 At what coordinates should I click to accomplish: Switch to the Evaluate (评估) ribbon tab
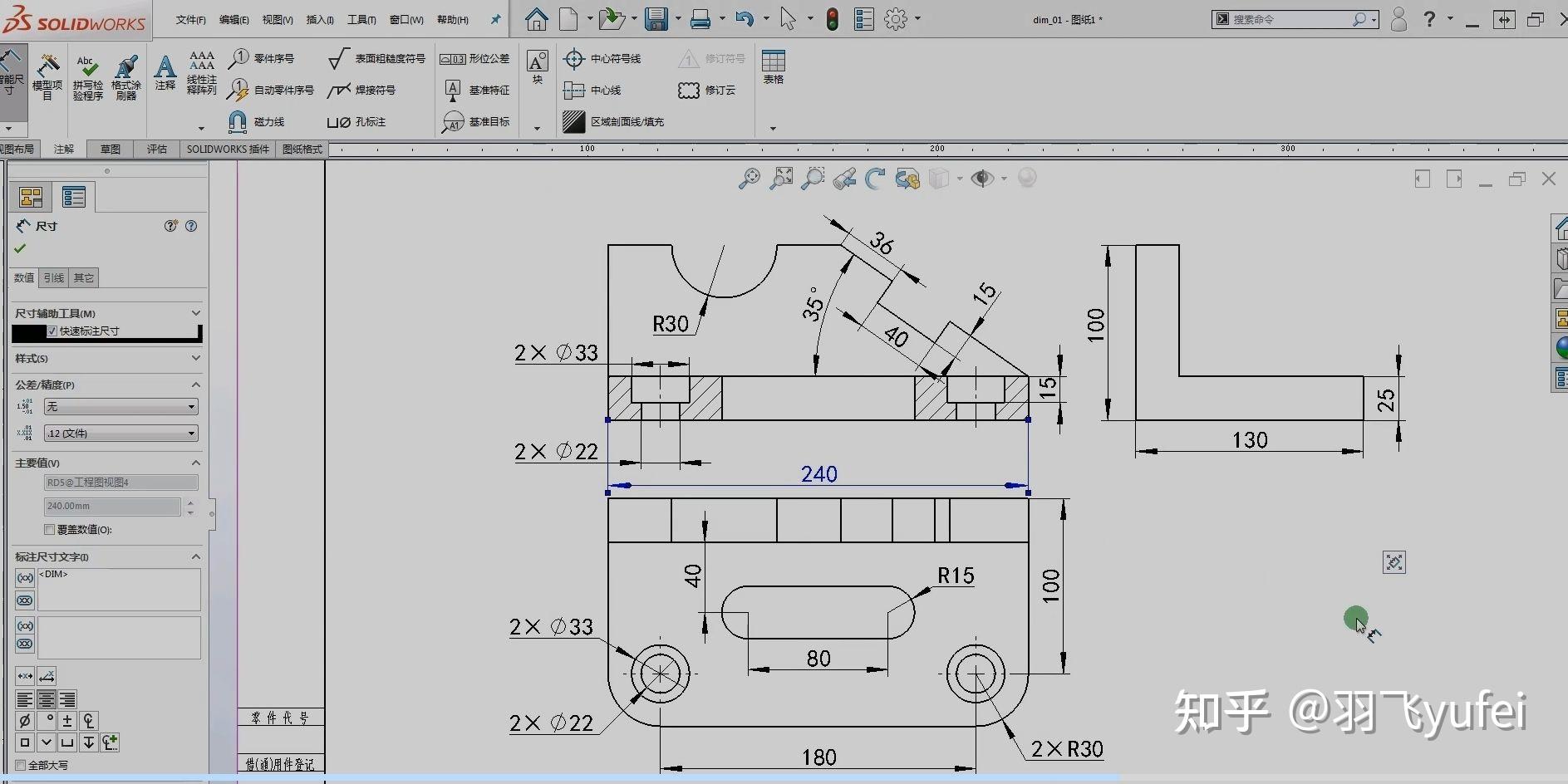click(157, 149)
